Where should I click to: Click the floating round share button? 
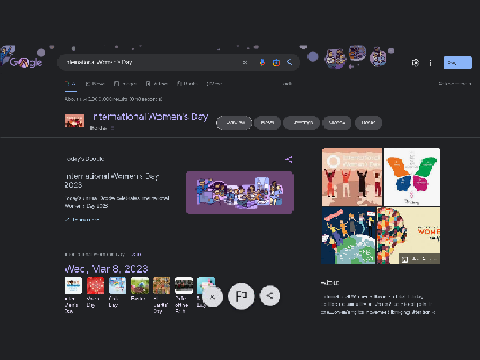click(270, 296)
